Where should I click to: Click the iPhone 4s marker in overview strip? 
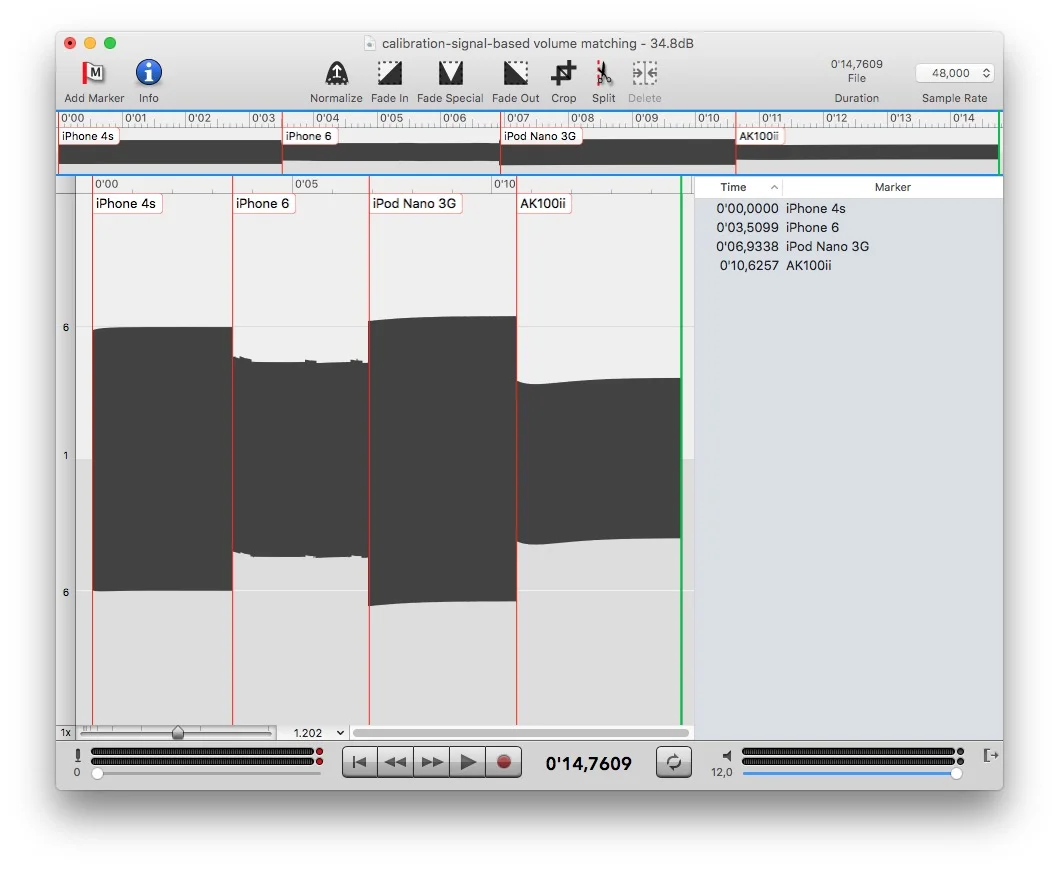[88, 136]
